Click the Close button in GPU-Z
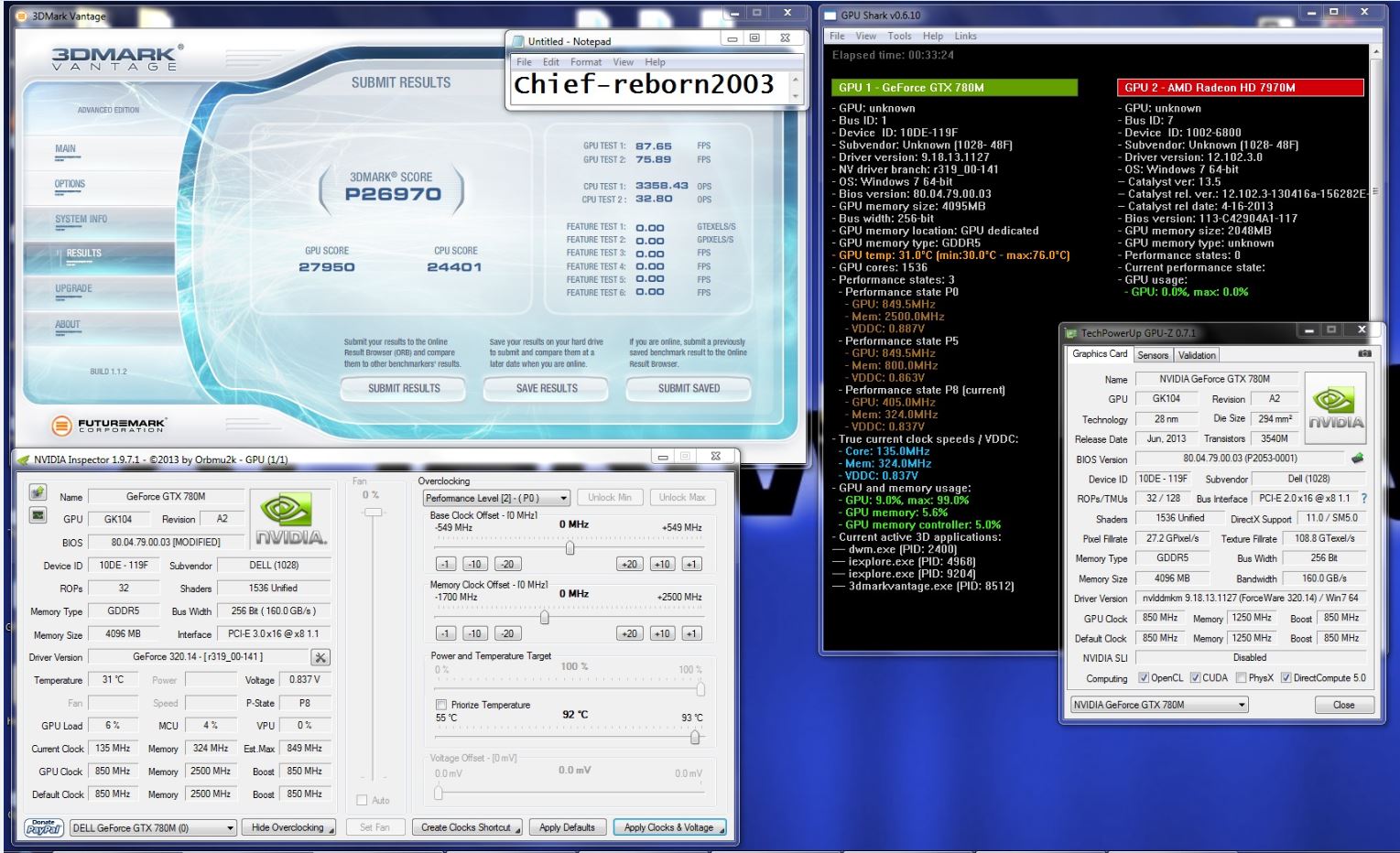1400x853 pixels. (x=1344, y=705)
